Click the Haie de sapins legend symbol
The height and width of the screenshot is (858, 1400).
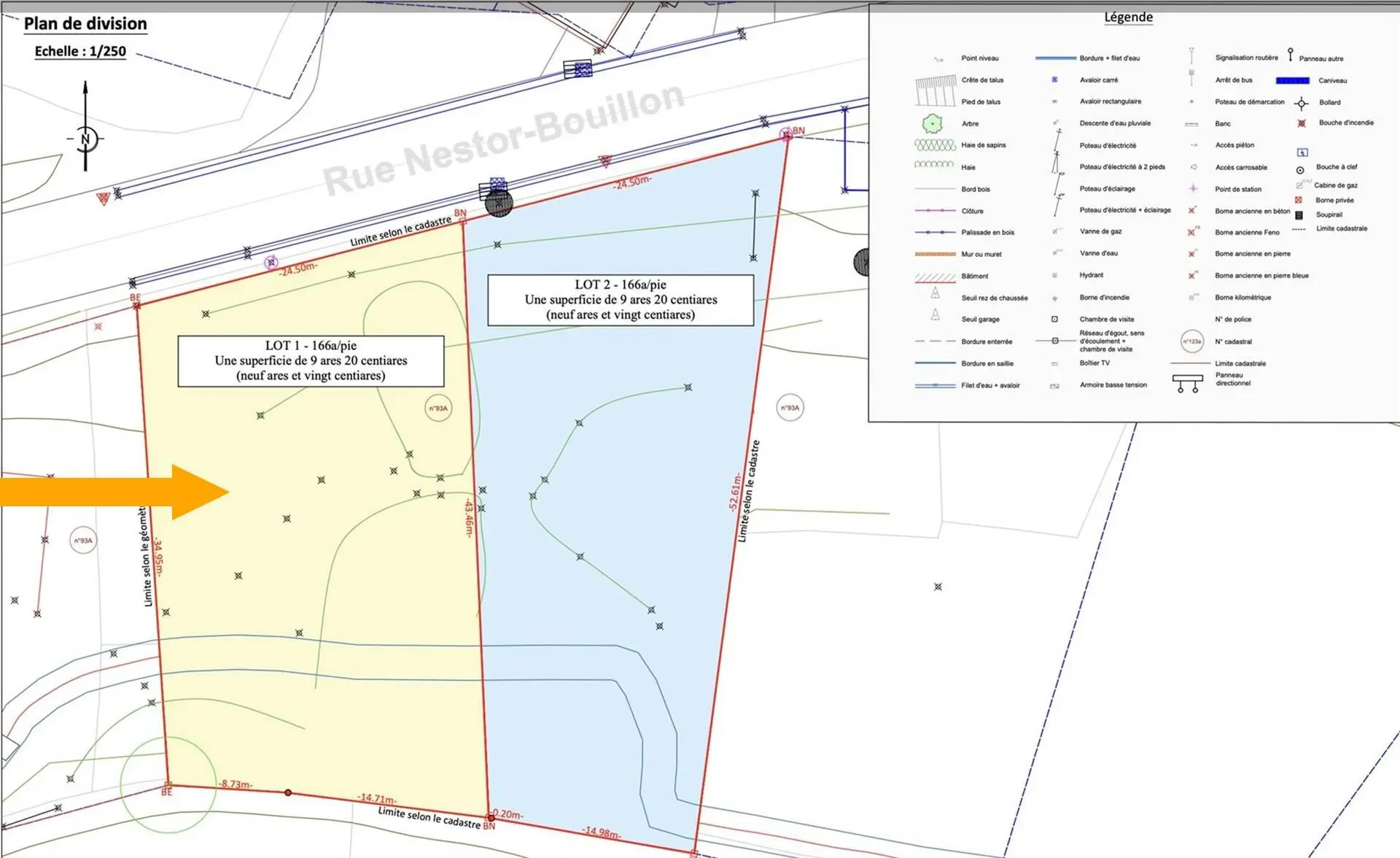[x=935, y=145]
